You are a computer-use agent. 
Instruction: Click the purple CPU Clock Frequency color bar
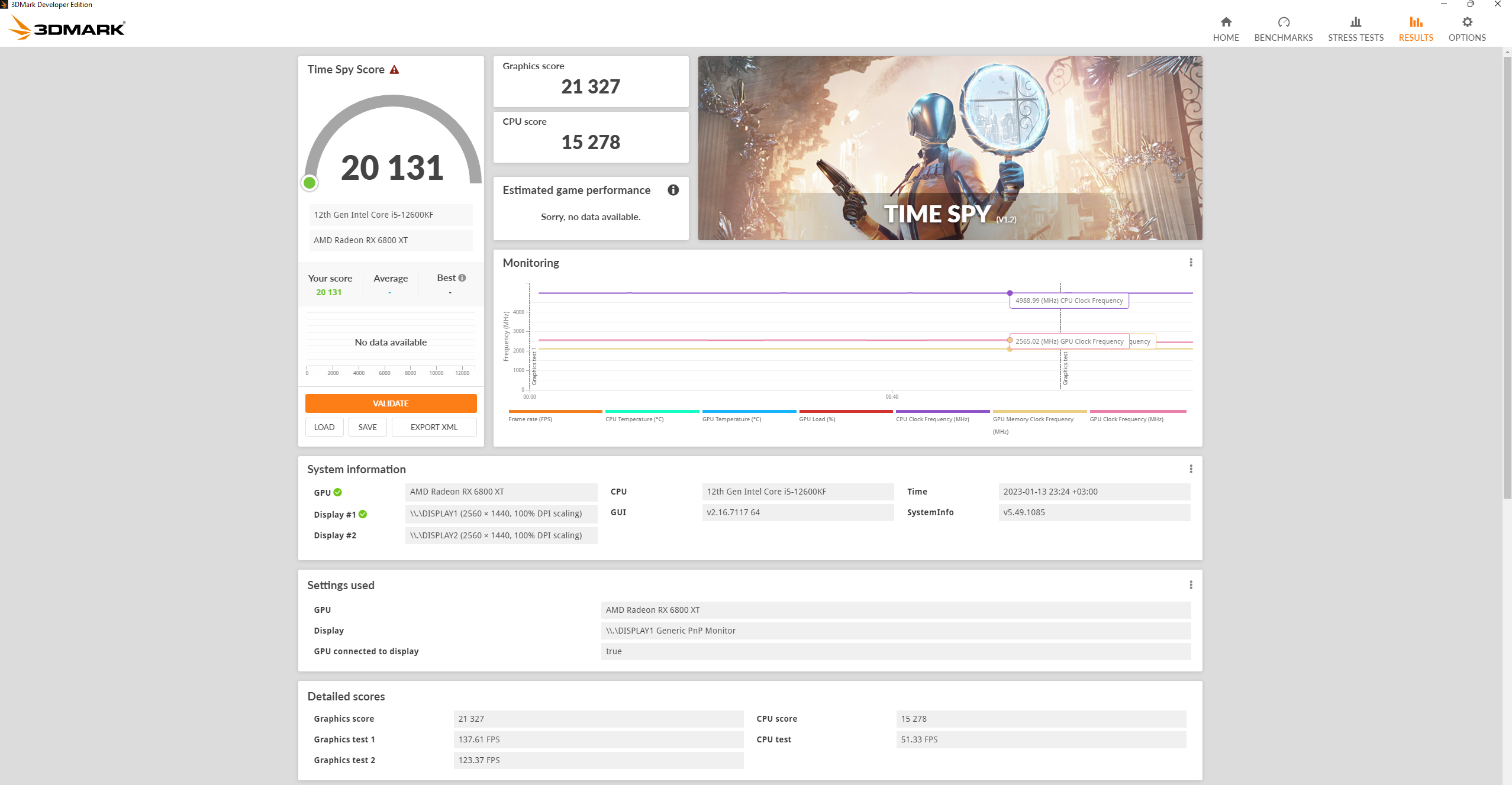[942, 411]
